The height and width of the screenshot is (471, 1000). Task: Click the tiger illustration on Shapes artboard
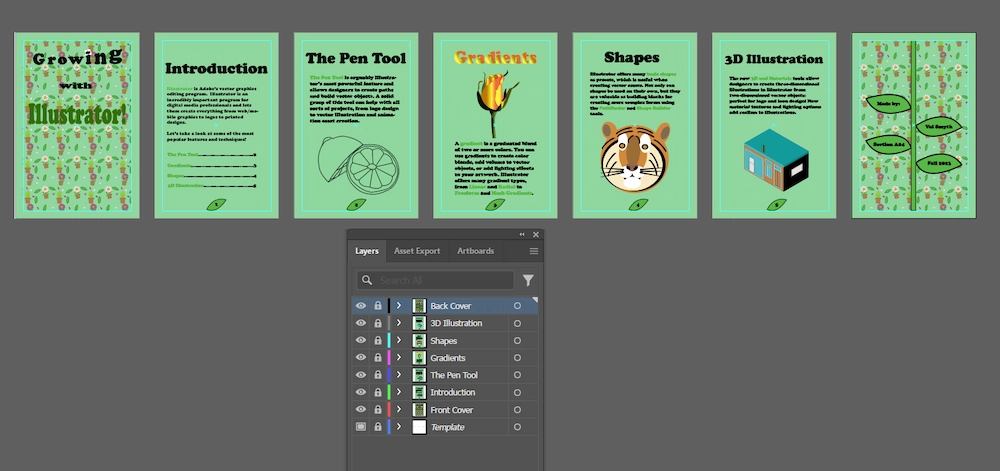(635, 157)
